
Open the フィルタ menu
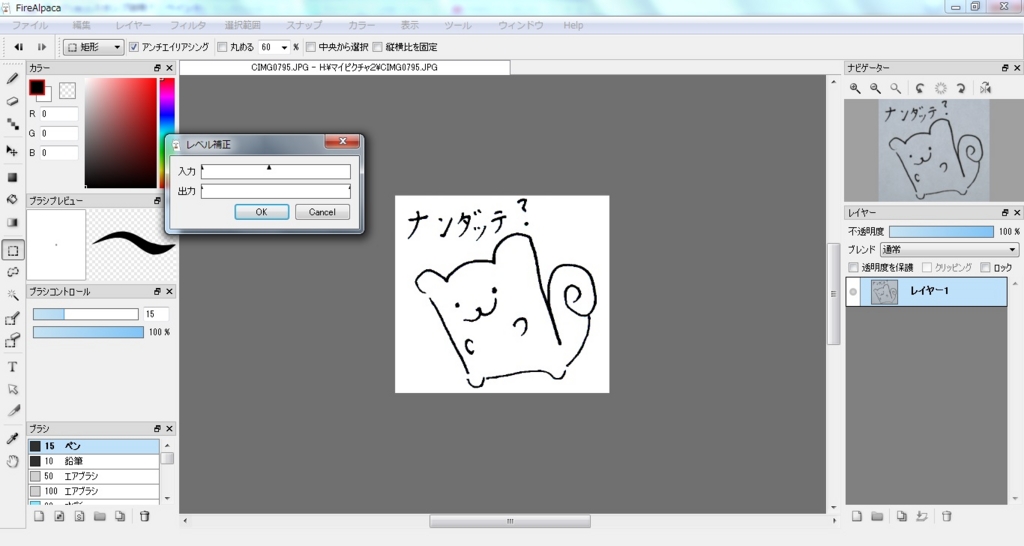tap(188, 25)
